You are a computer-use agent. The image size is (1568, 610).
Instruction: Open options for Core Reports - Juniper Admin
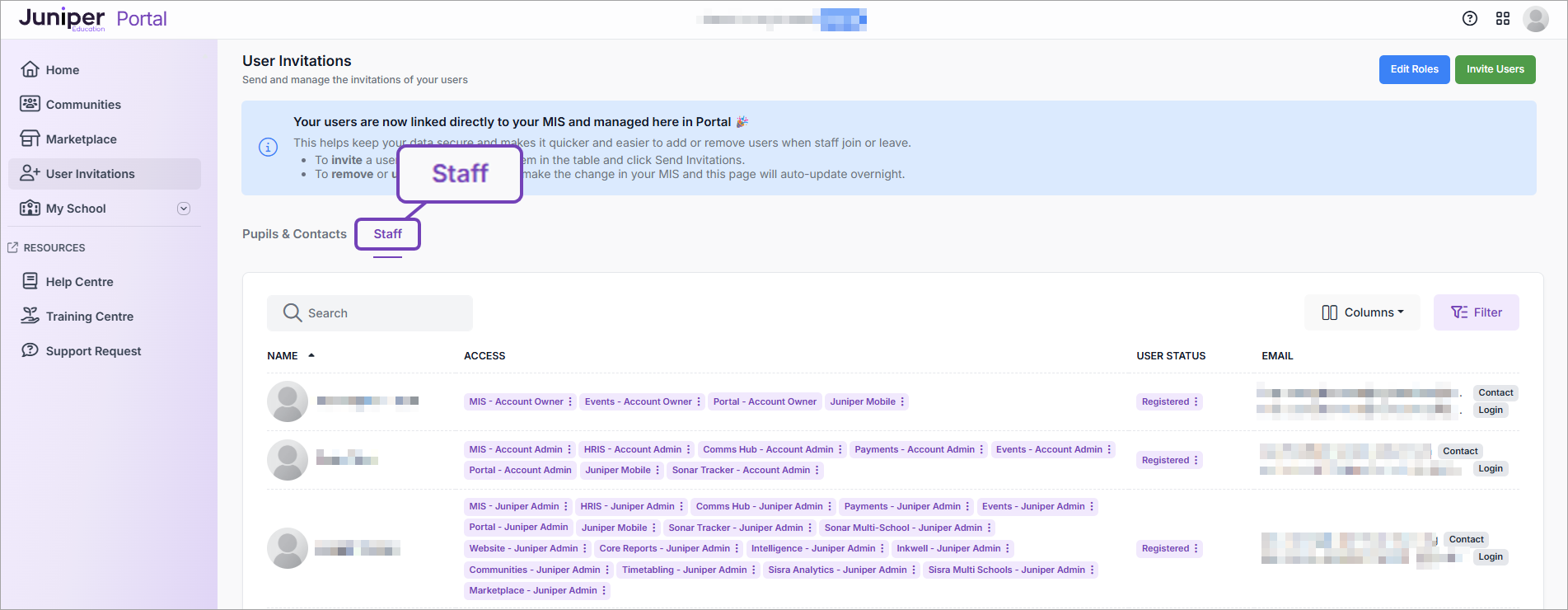pyautogui.click(x=737, y=548)
